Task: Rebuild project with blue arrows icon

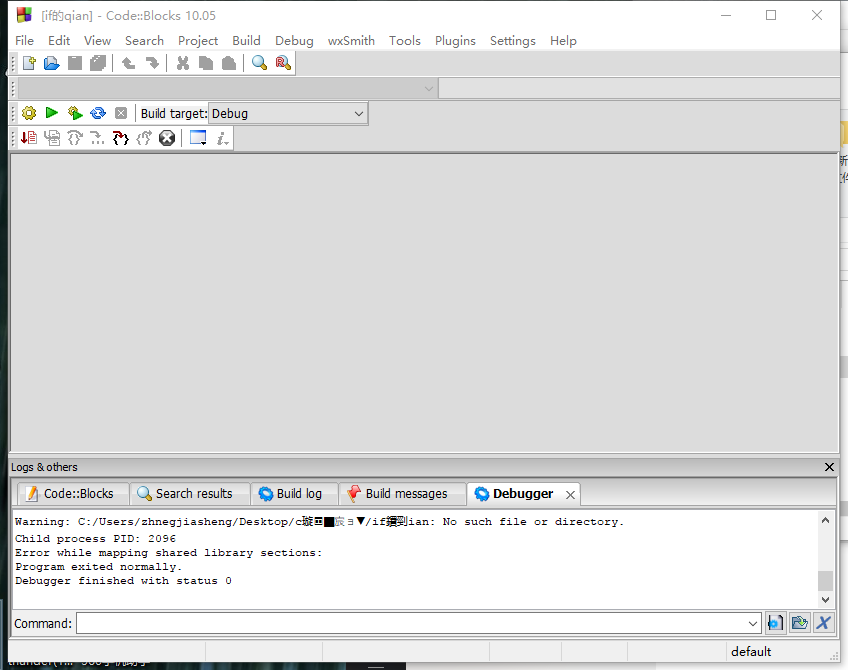Action: click(98, 113)
